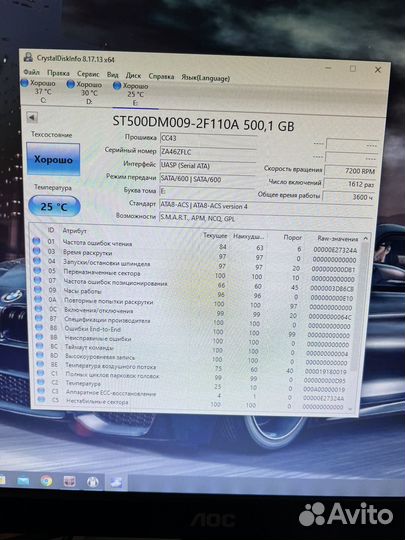The width and height of the screenshot is (405, 540).
Task: Select Время раскрутки attribute row
Action: click(x=195, y=256)
